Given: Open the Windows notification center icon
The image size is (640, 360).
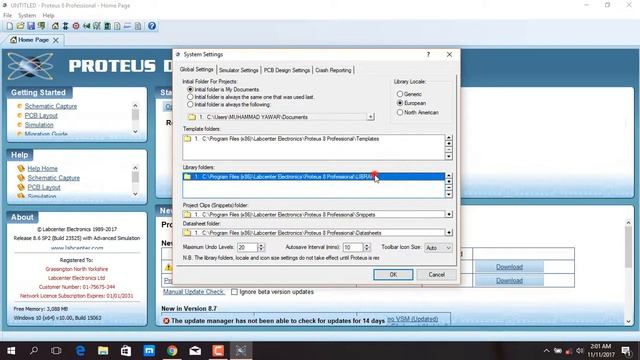Looking at the screenshot, I should click(627, 351).
